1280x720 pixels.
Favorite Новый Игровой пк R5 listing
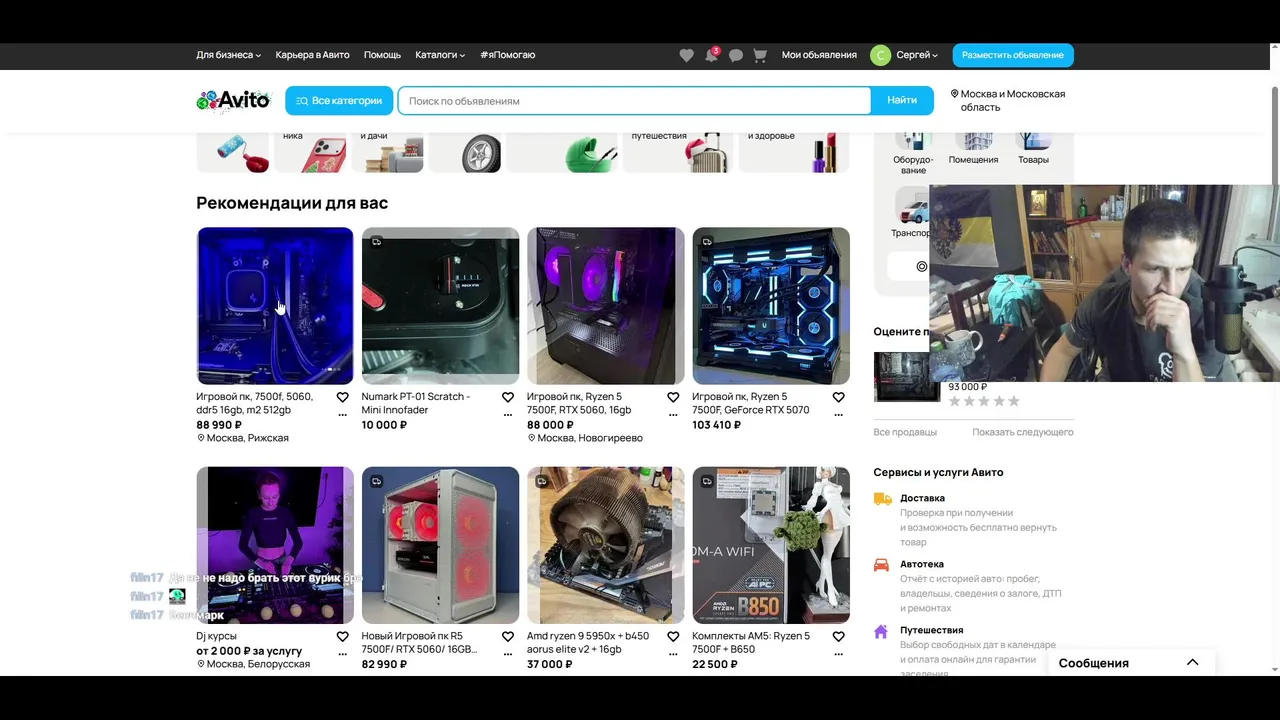click(507, 636)
